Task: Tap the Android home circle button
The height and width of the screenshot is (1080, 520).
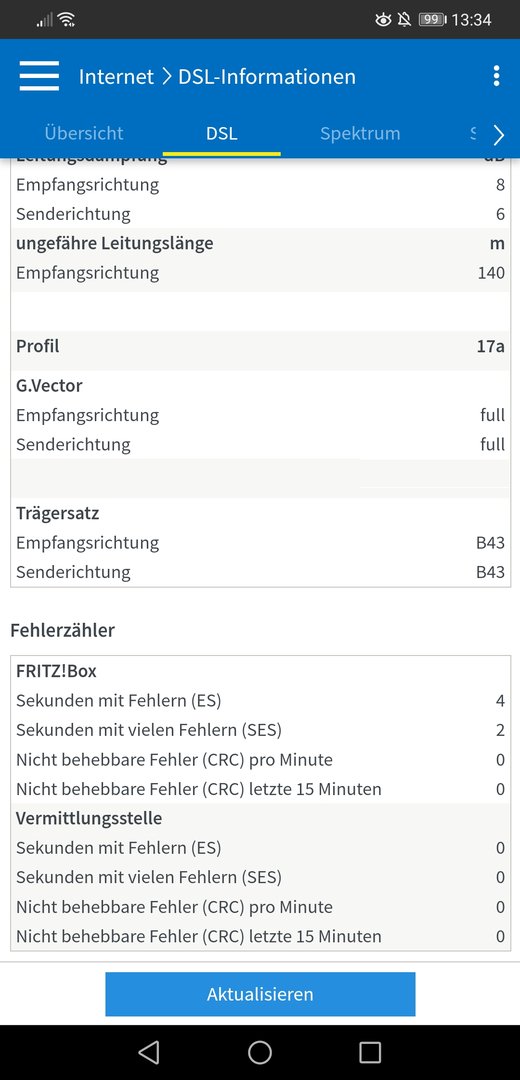Action: tap(260, 1052)
